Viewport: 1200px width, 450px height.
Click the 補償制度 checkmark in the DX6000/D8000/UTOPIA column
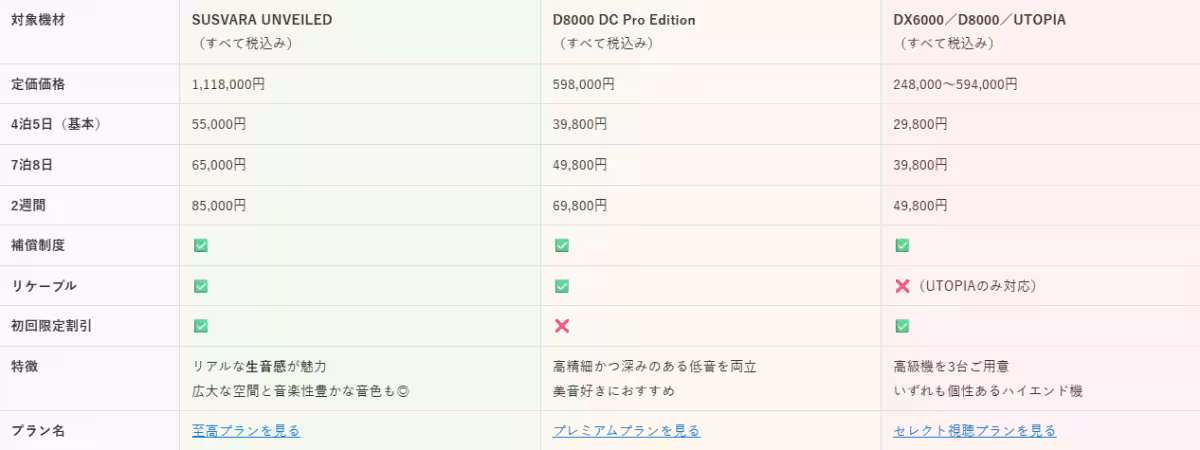point(901,245)
